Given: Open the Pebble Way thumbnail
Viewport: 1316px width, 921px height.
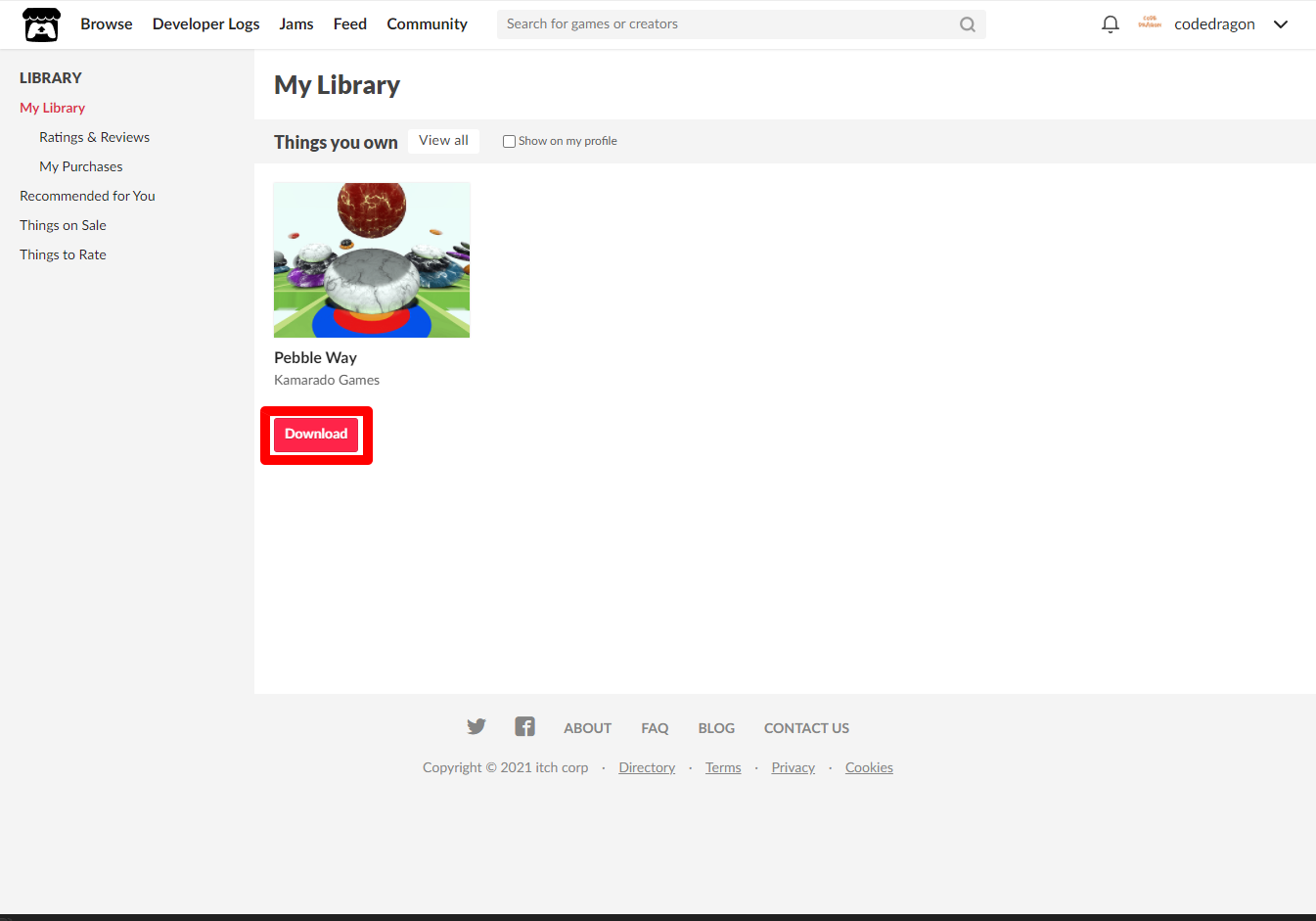Looking at the screenshot, I should (x=372, y=260).
